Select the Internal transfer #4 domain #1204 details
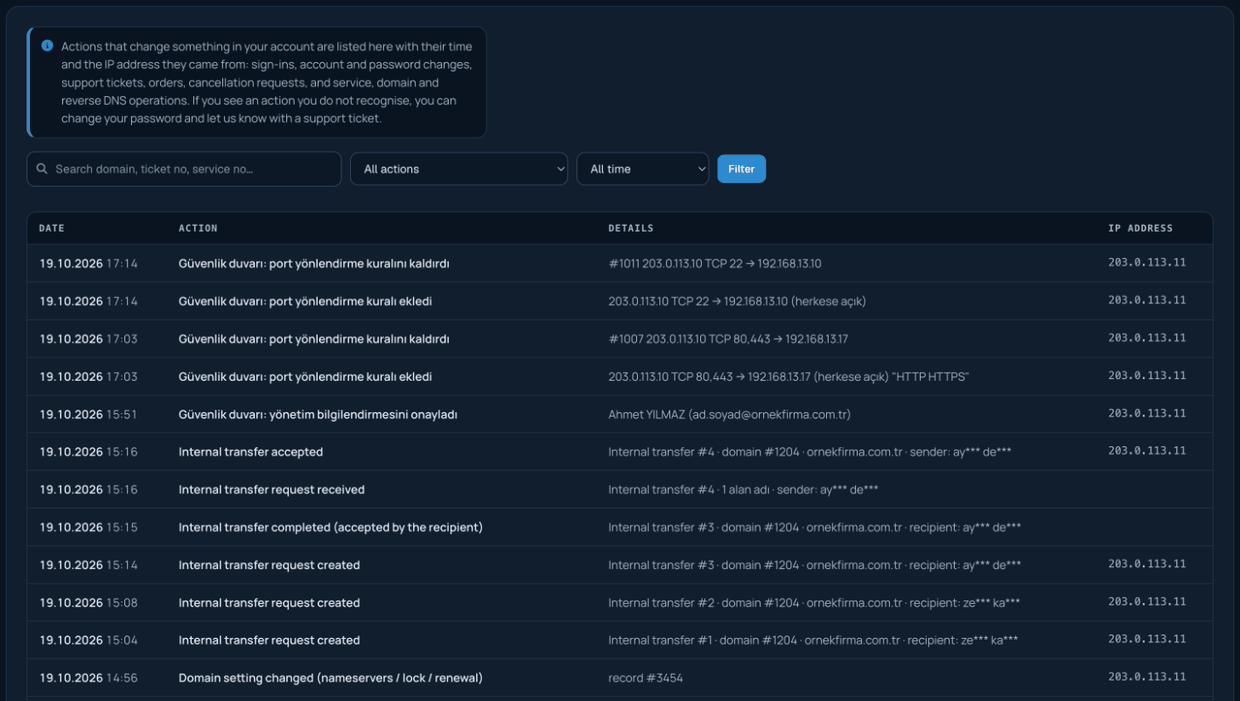 point(810,452)
